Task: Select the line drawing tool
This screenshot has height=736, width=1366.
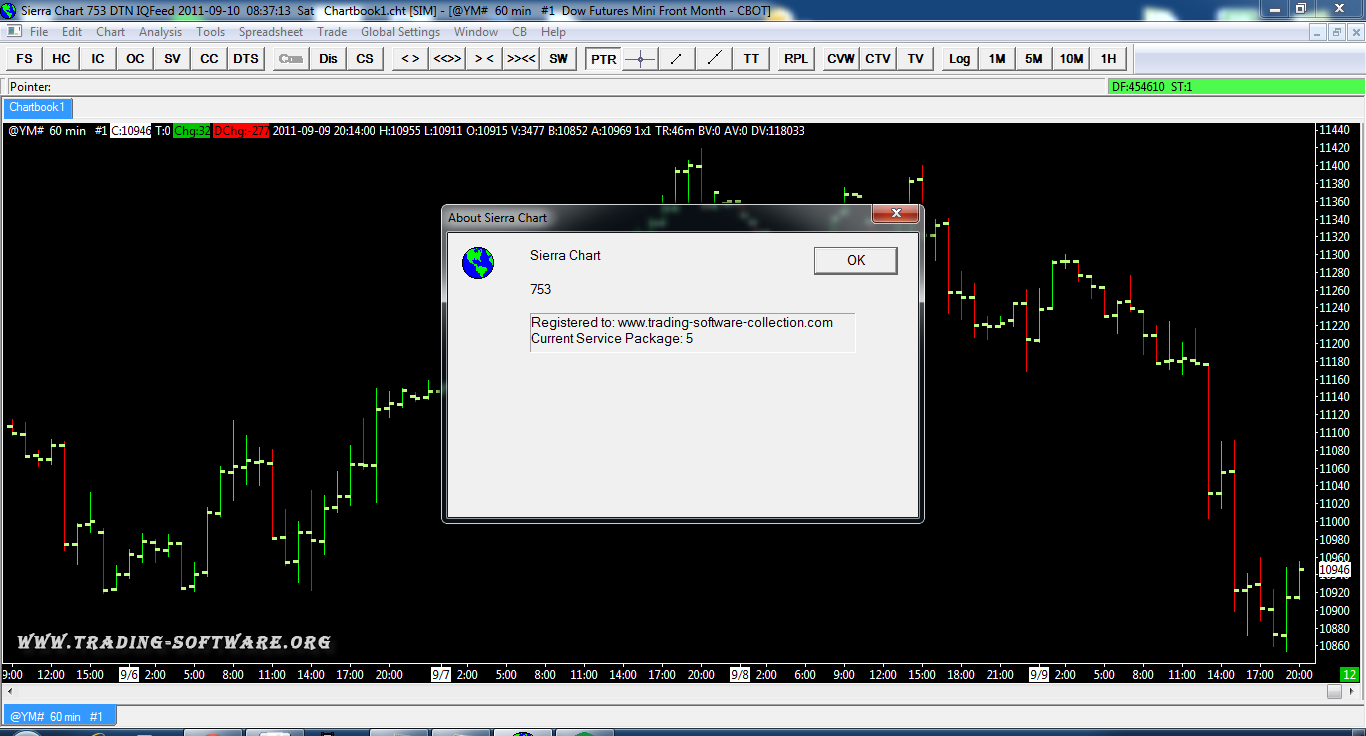Action: 677,59
